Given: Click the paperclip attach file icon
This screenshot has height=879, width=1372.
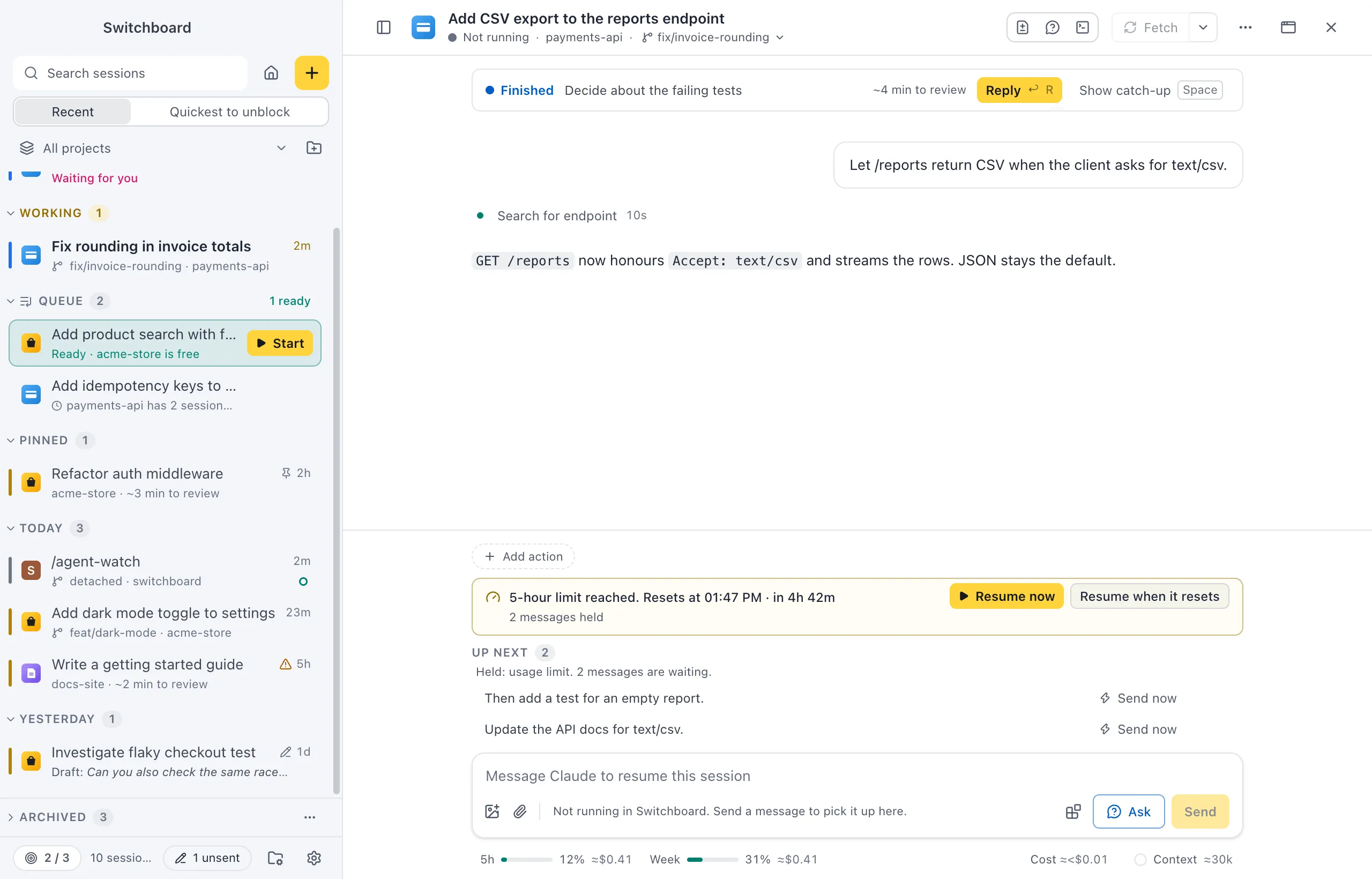Looking at the screenshot, I should click(520, 811).
